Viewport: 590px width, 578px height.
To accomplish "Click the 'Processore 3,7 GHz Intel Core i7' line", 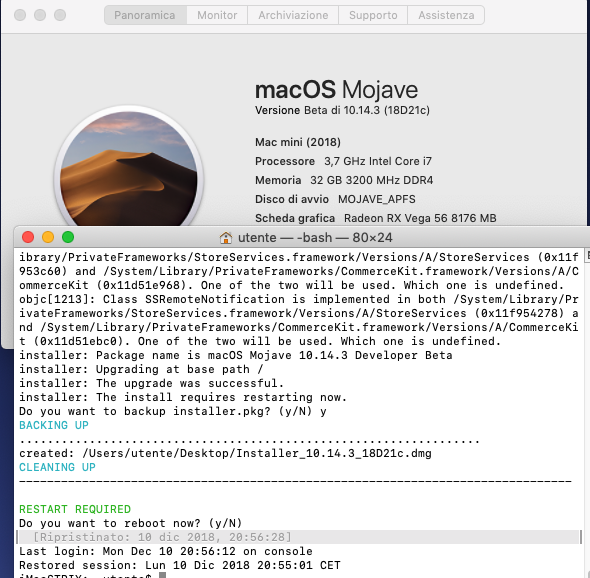I will click(x=343, y=161).
